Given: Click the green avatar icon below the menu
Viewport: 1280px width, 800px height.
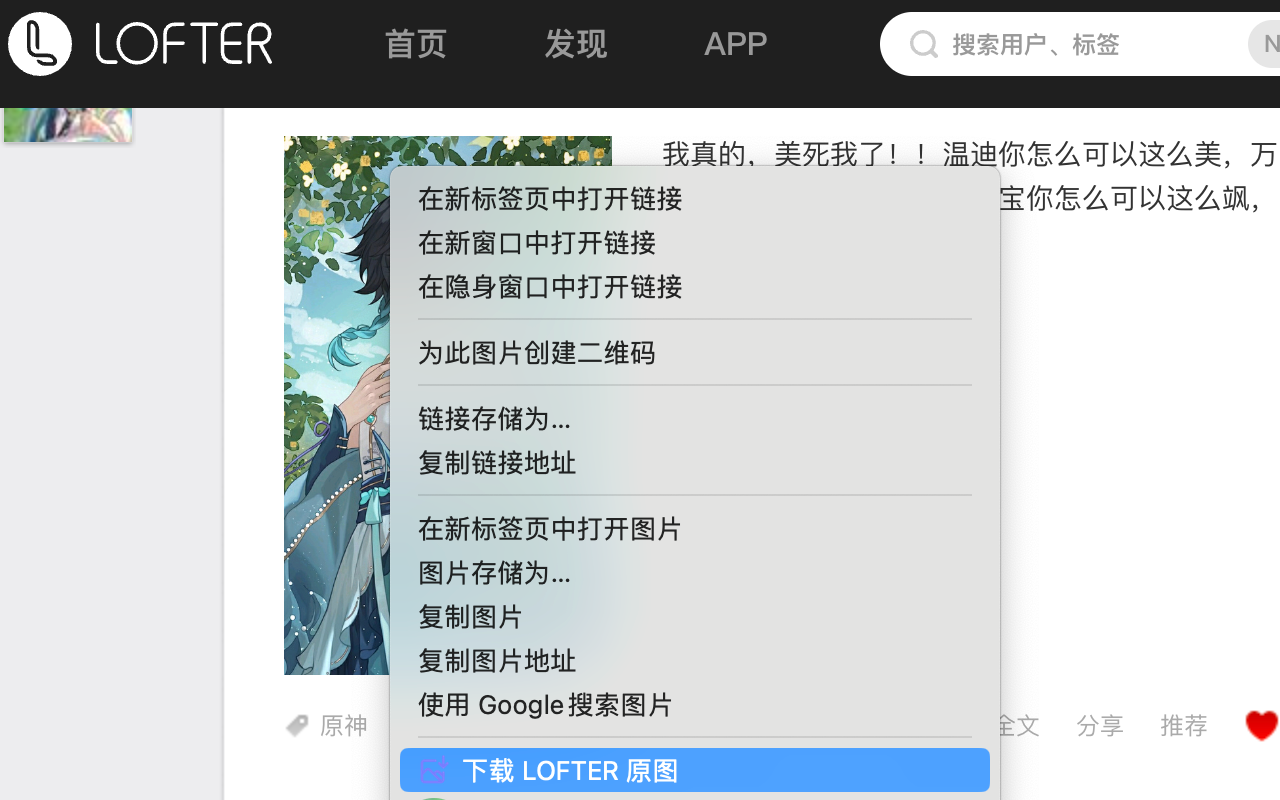Looking at the screenshot, I should (x=432, y=796).
